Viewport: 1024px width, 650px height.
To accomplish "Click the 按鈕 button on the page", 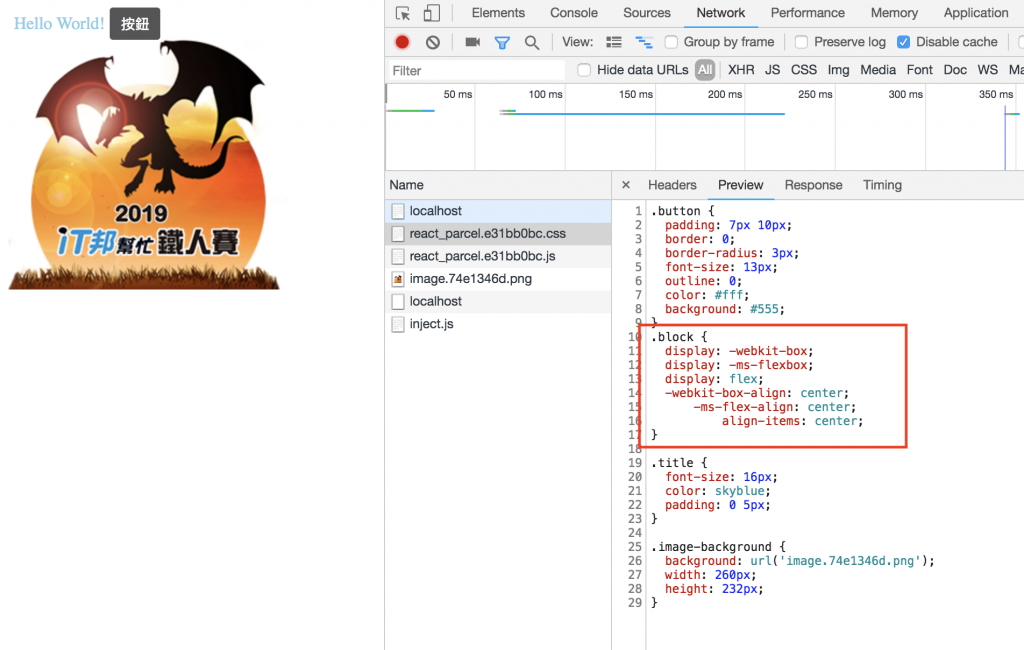I will (x=135, y=24).
